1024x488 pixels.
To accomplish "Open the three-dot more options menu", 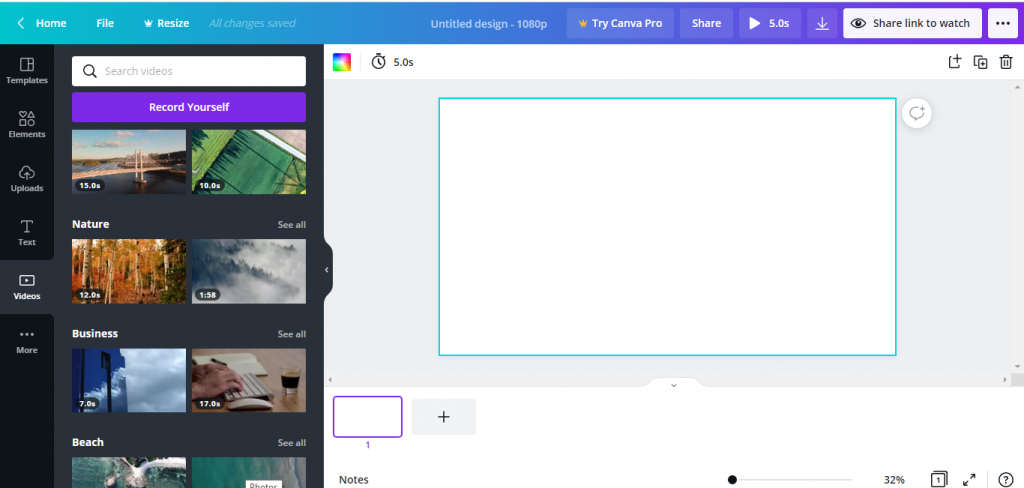I will (1003, 24).
